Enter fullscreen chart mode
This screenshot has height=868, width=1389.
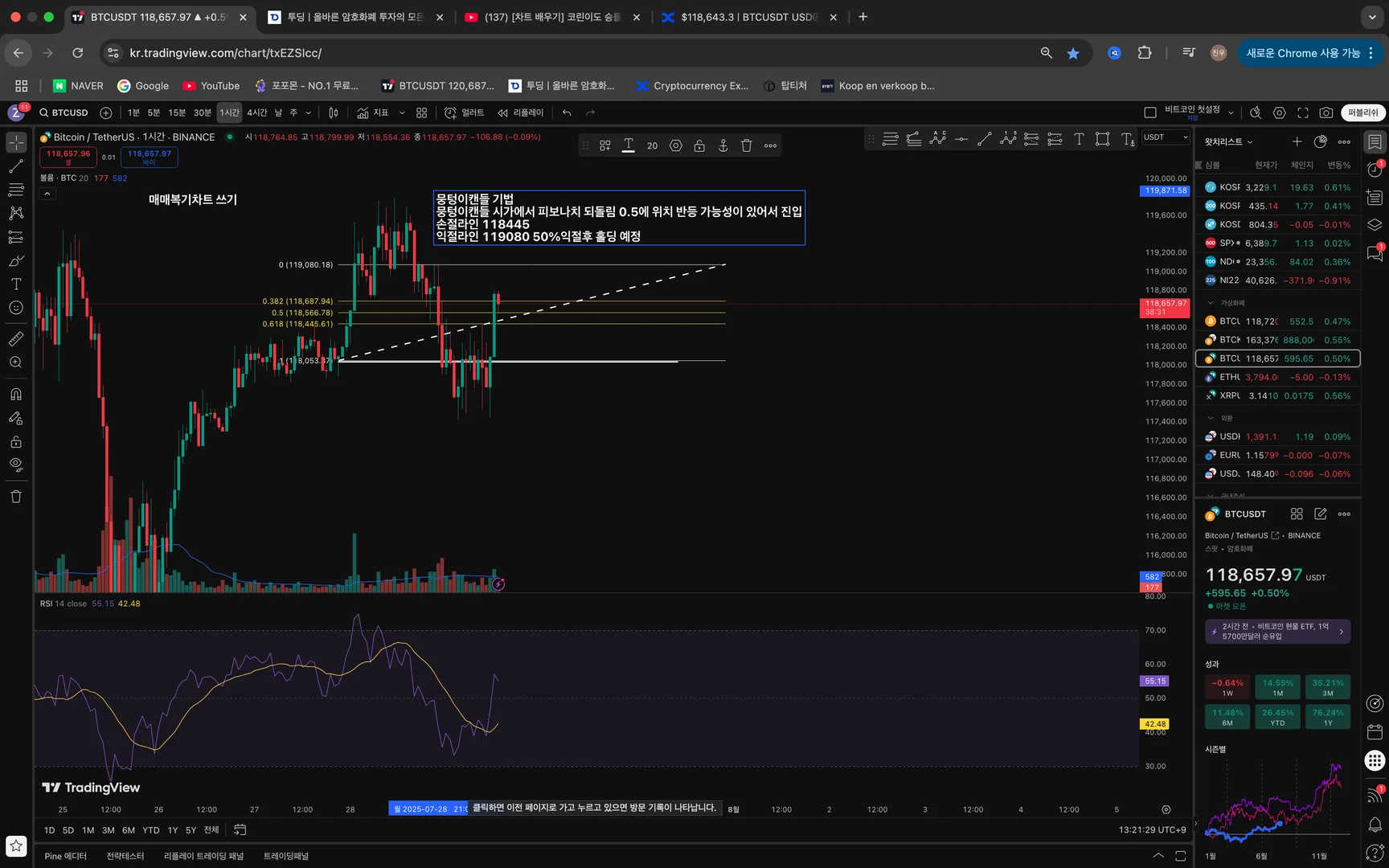1303,113
